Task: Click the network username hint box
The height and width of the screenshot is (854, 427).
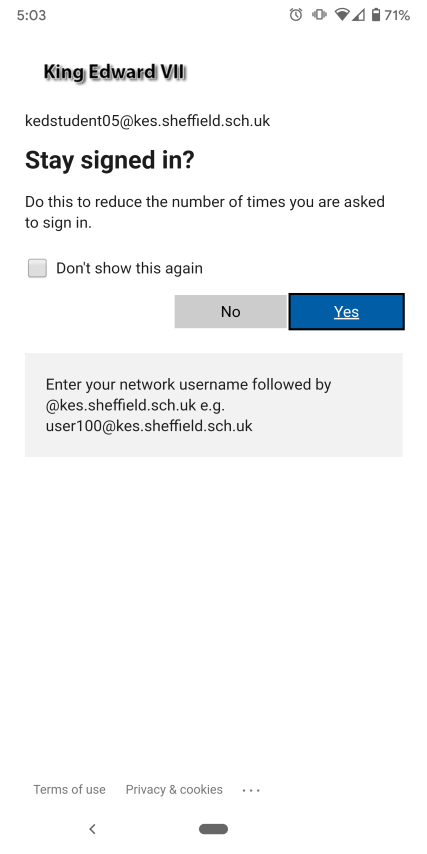Action: click(x=214, y=405)
